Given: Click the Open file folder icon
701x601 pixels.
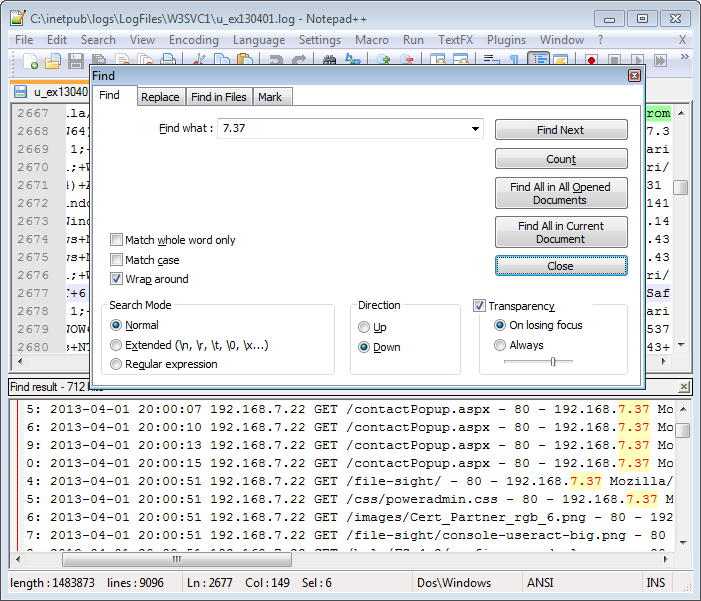Looking at the screenshot, I should [53, 60].
